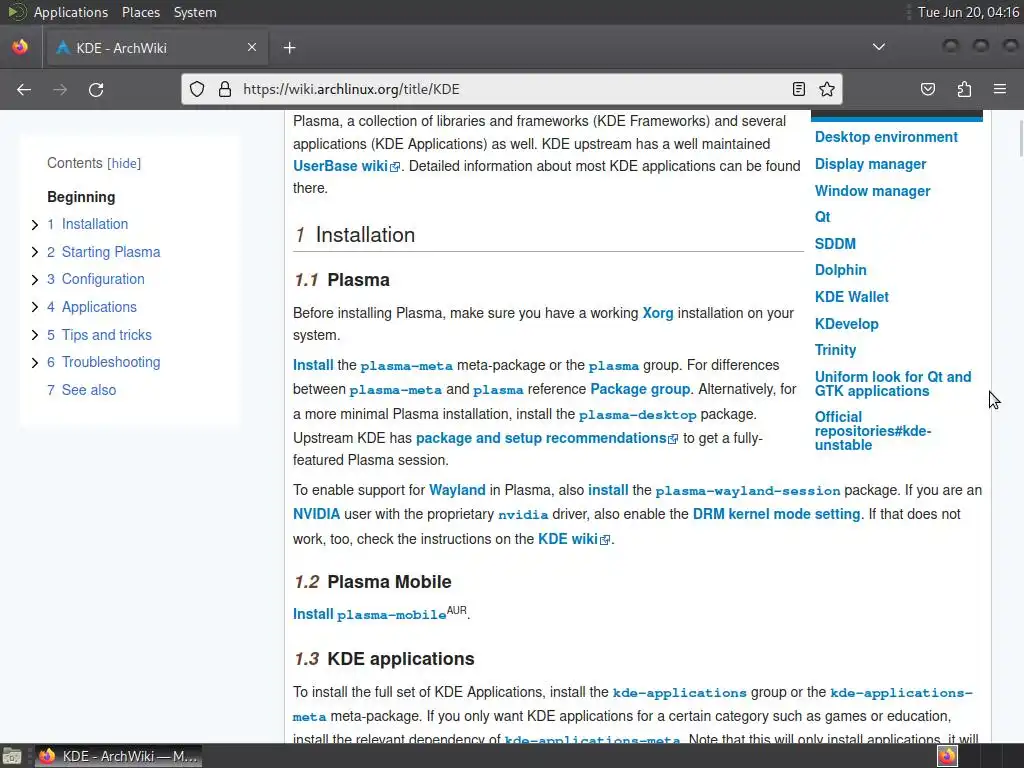Close the KDE - ArchWiki tab
This screenshot has width=1024, height=768.
[x=252, y=47]
